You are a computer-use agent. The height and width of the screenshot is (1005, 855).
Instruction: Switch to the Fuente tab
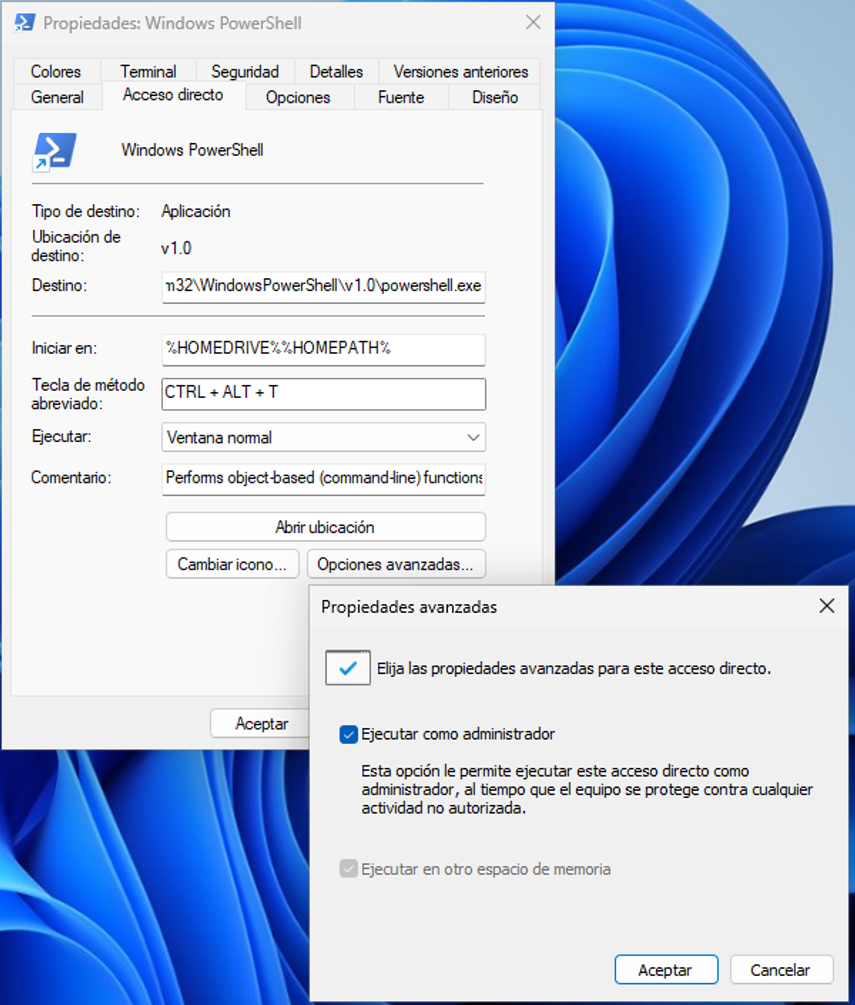[x=401, y=97]
